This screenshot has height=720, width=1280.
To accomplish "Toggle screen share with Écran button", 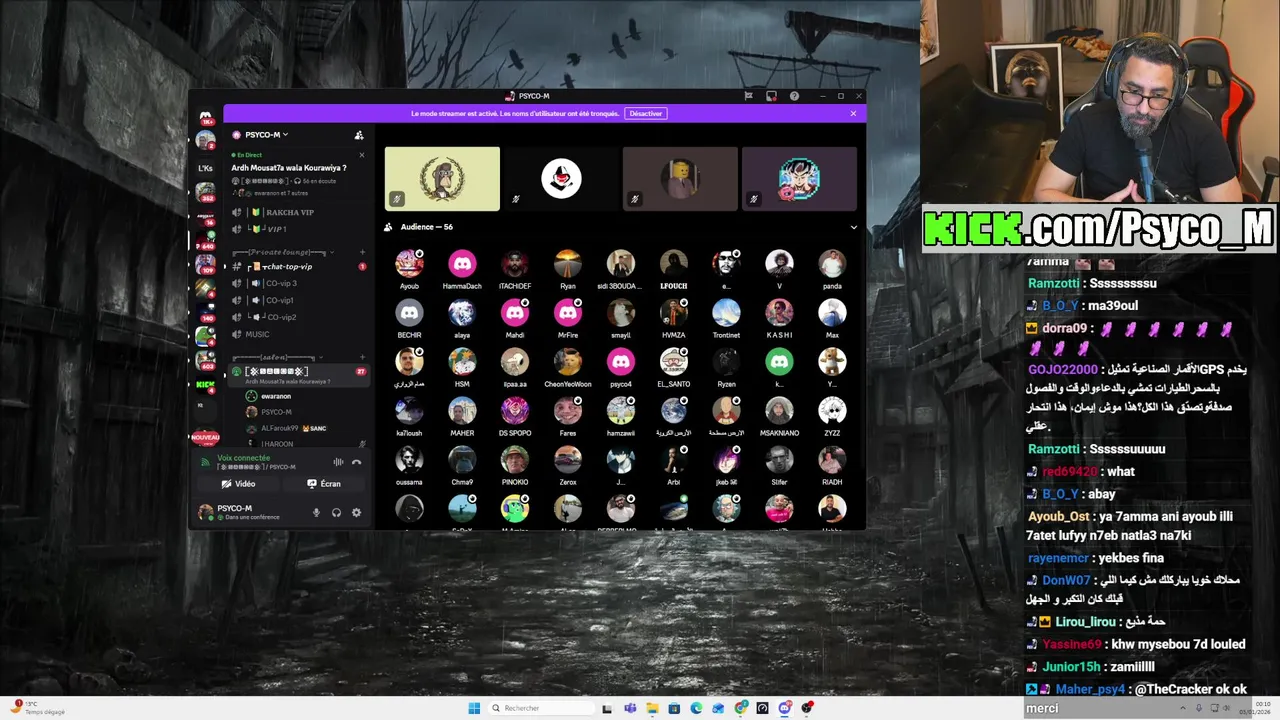I will click(324, 484).
